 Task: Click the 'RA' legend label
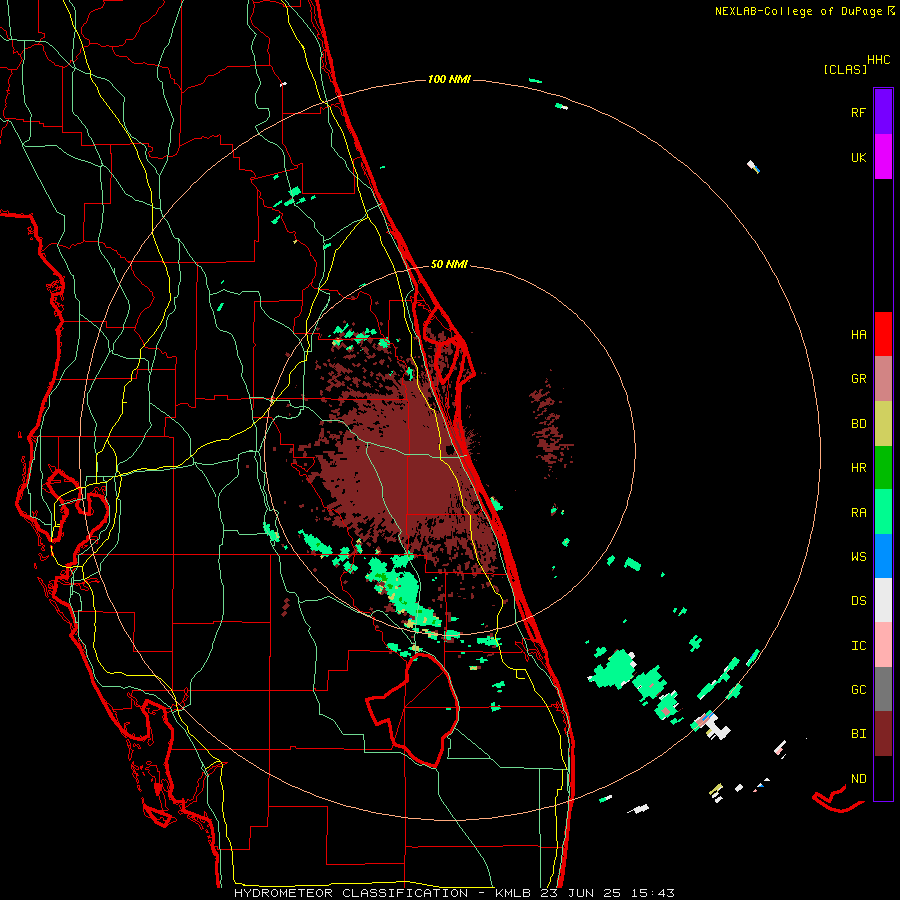(858, 513)
